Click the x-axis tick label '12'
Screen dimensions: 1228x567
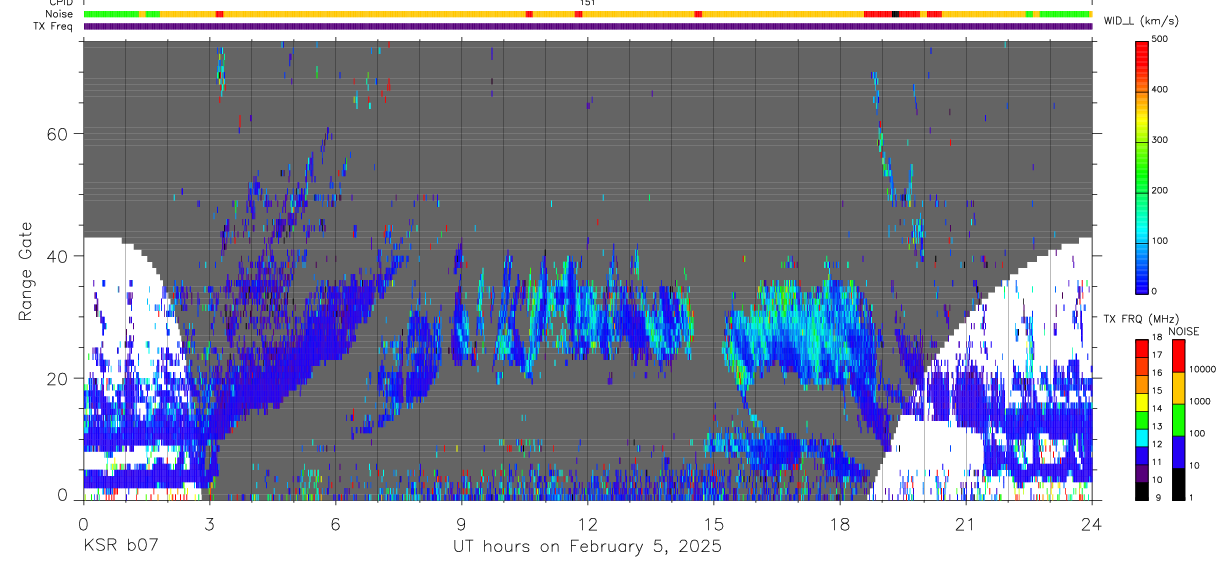point(587,525)
